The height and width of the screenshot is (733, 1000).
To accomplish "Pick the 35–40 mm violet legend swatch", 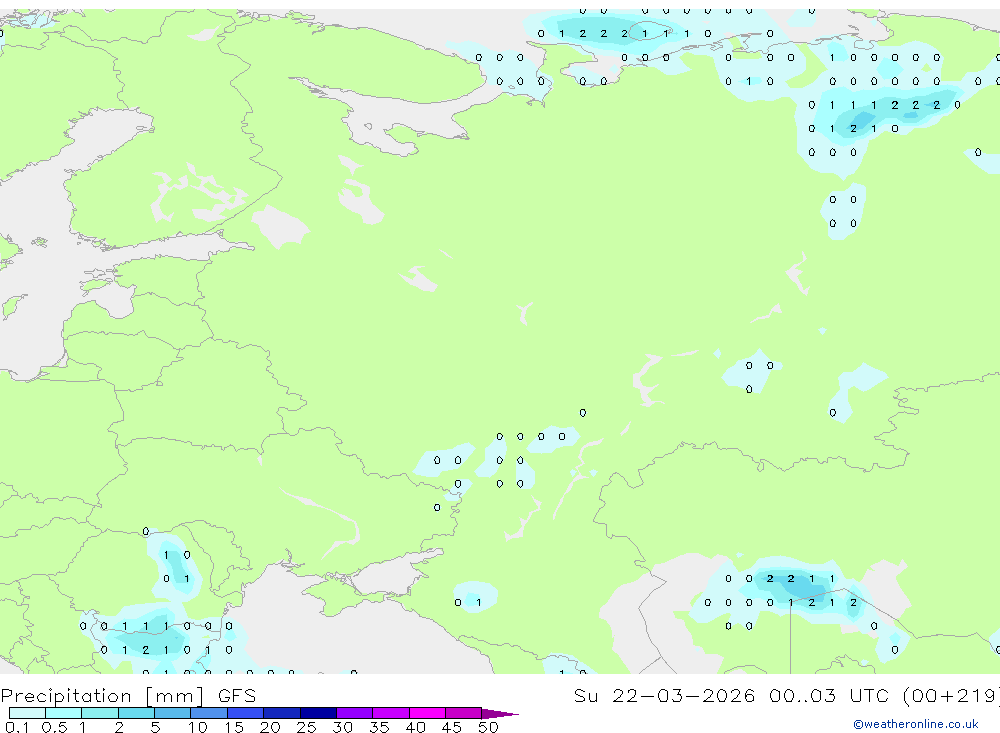I will [x=391, y=713].
